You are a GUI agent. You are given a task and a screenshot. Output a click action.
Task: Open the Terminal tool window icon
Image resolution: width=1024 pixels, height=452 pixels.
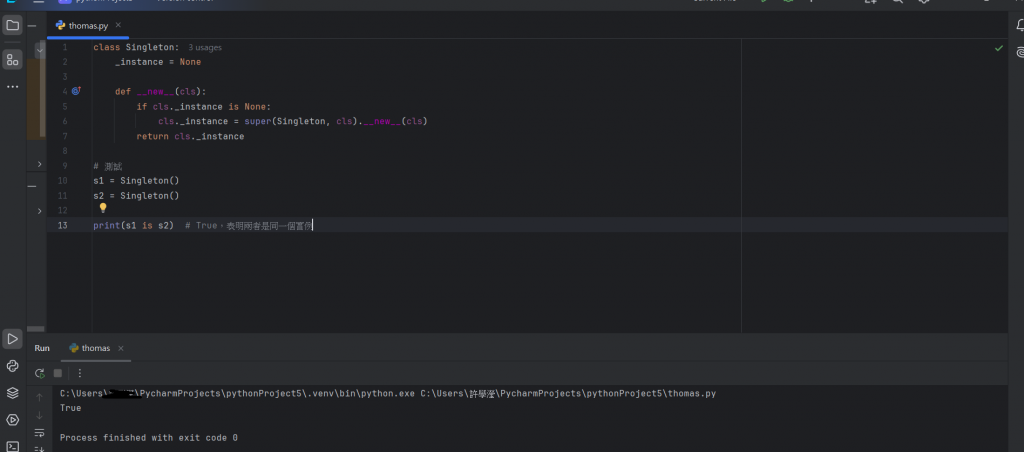point(12,446)
